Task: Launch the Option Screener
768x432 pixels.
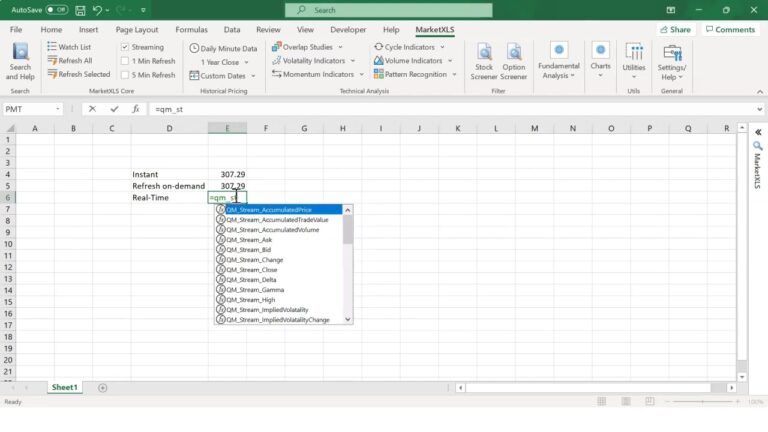Action: (513, 62)
